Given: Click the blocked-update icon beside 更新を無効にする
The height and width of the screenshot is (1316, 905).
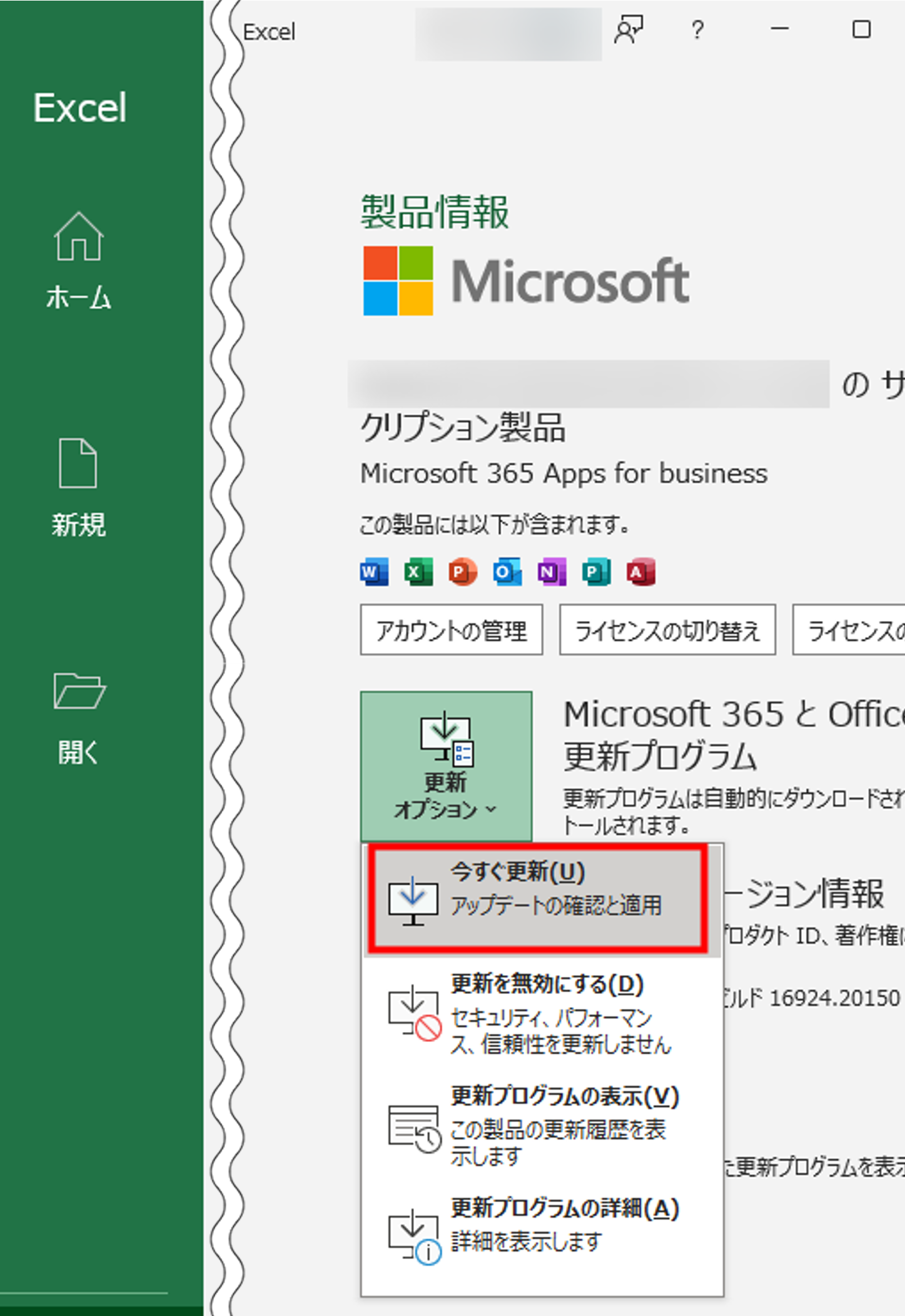Looking at the screenshot, I should tap(414, 1013).
